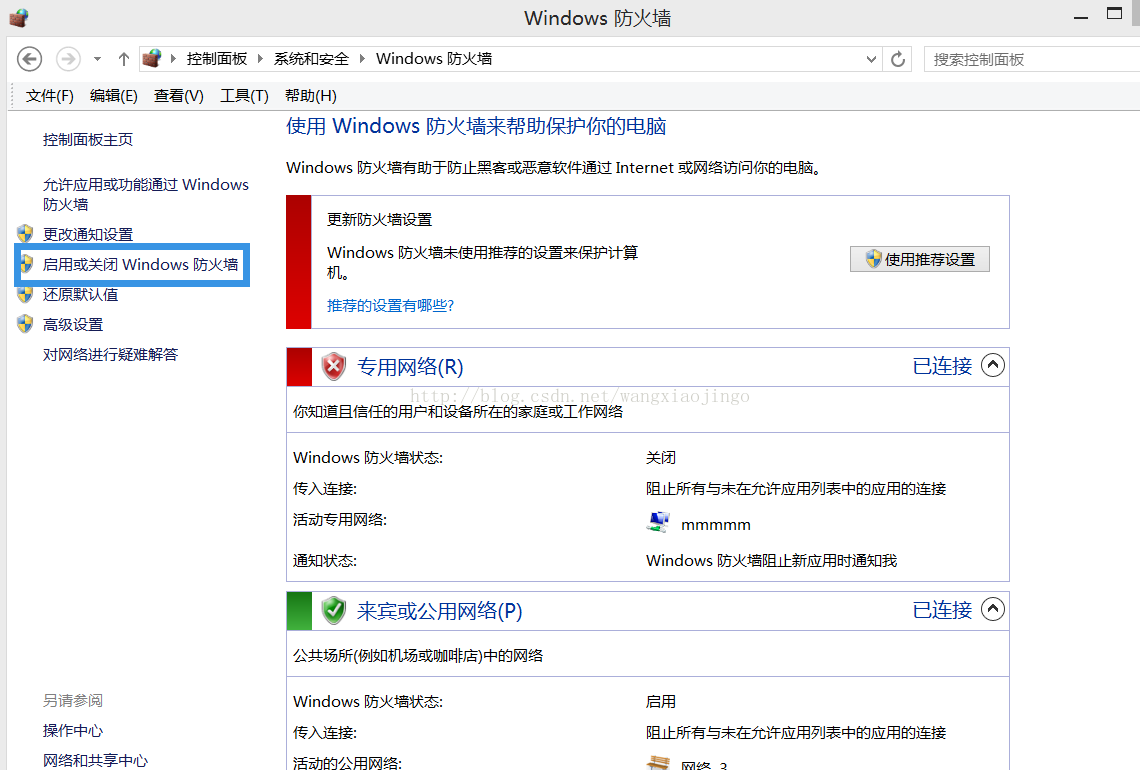Minimize the Windows 防火墙 window
This screenshot has width=1140, height=770.
[x=1081, y=17]
